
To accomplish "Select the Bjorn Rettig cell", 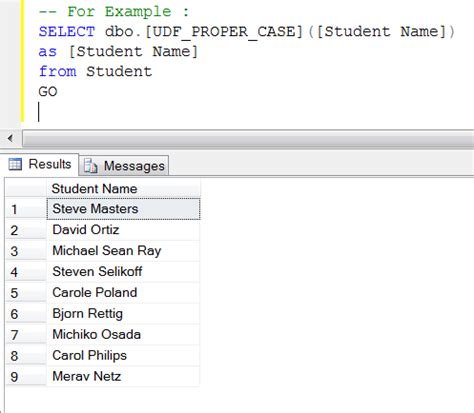I will (x=123, y=314).
